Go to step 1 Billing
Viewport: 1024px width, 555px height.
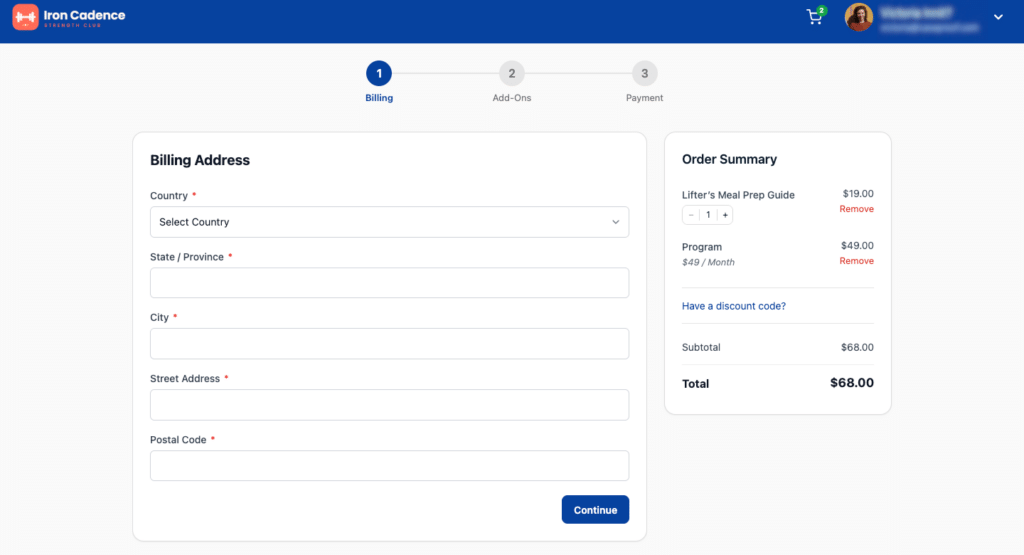[379, 74]
